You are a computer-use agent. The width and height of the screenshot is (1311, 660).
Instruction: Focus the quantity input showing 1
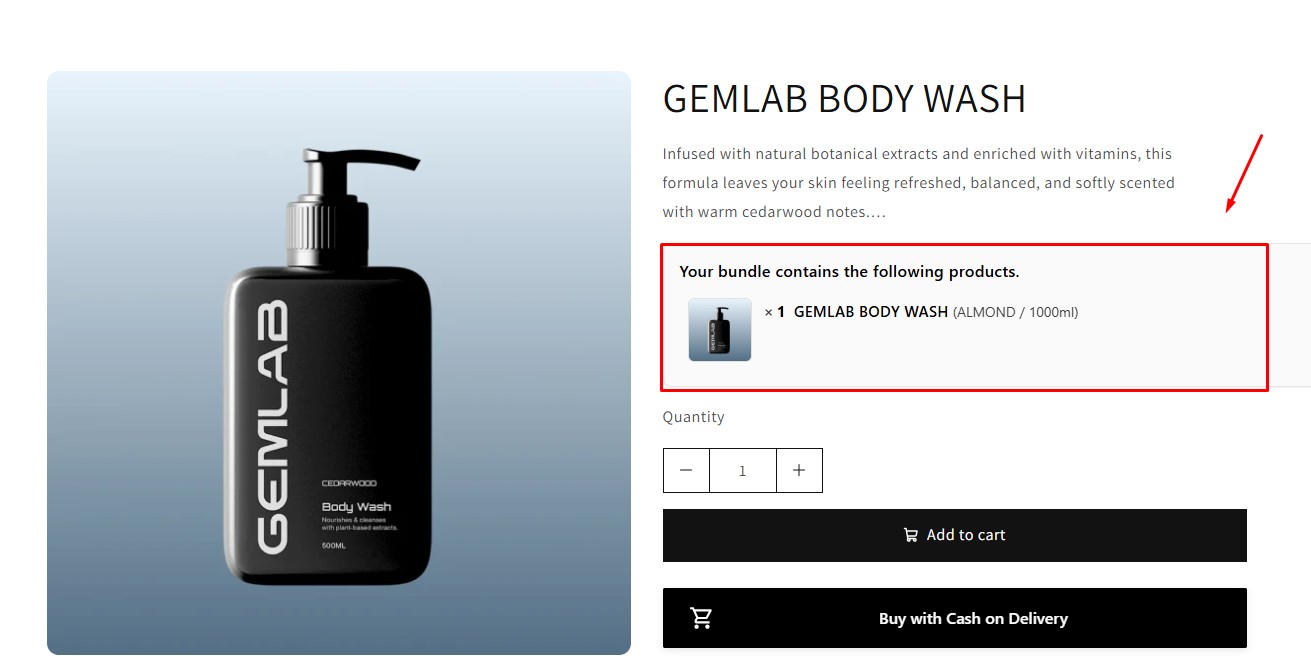coord(743,470)
